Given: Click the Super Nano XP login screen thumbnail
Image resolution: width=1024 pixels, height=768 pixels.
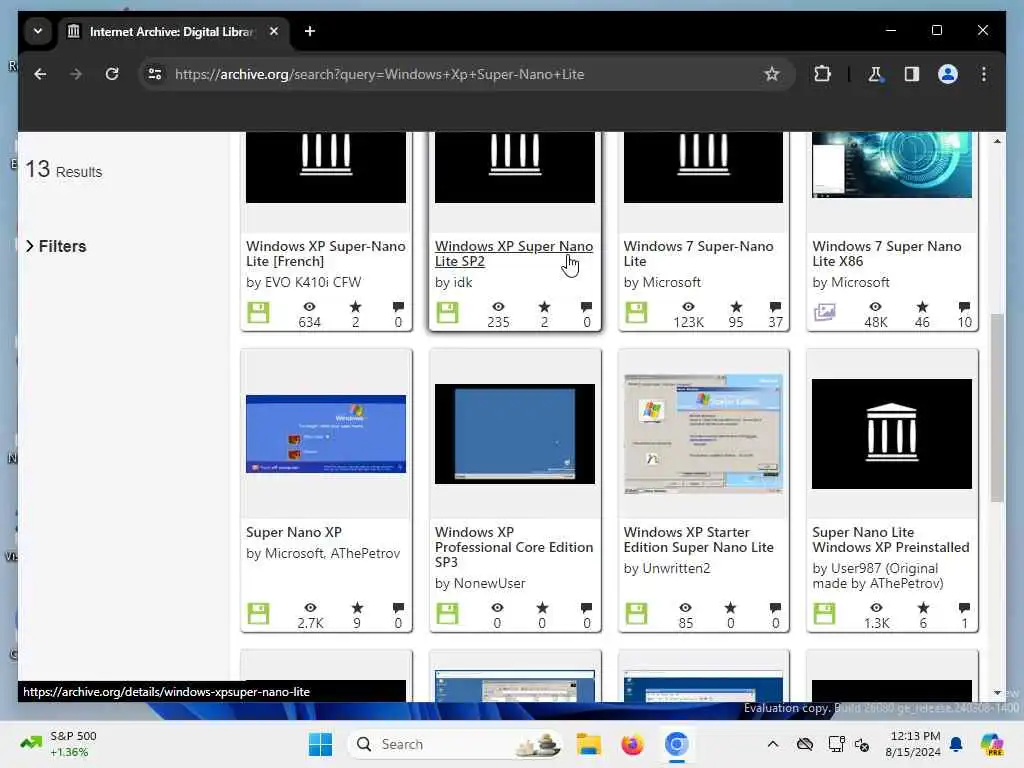Looking at the screenshot, I should pos(326,434).
